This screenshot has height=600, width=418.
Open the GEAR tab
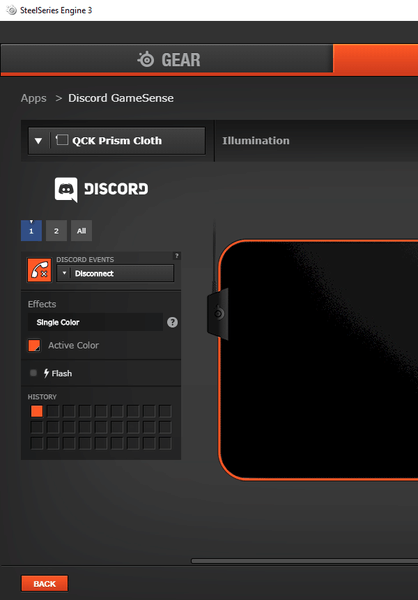tap(167, 60)
